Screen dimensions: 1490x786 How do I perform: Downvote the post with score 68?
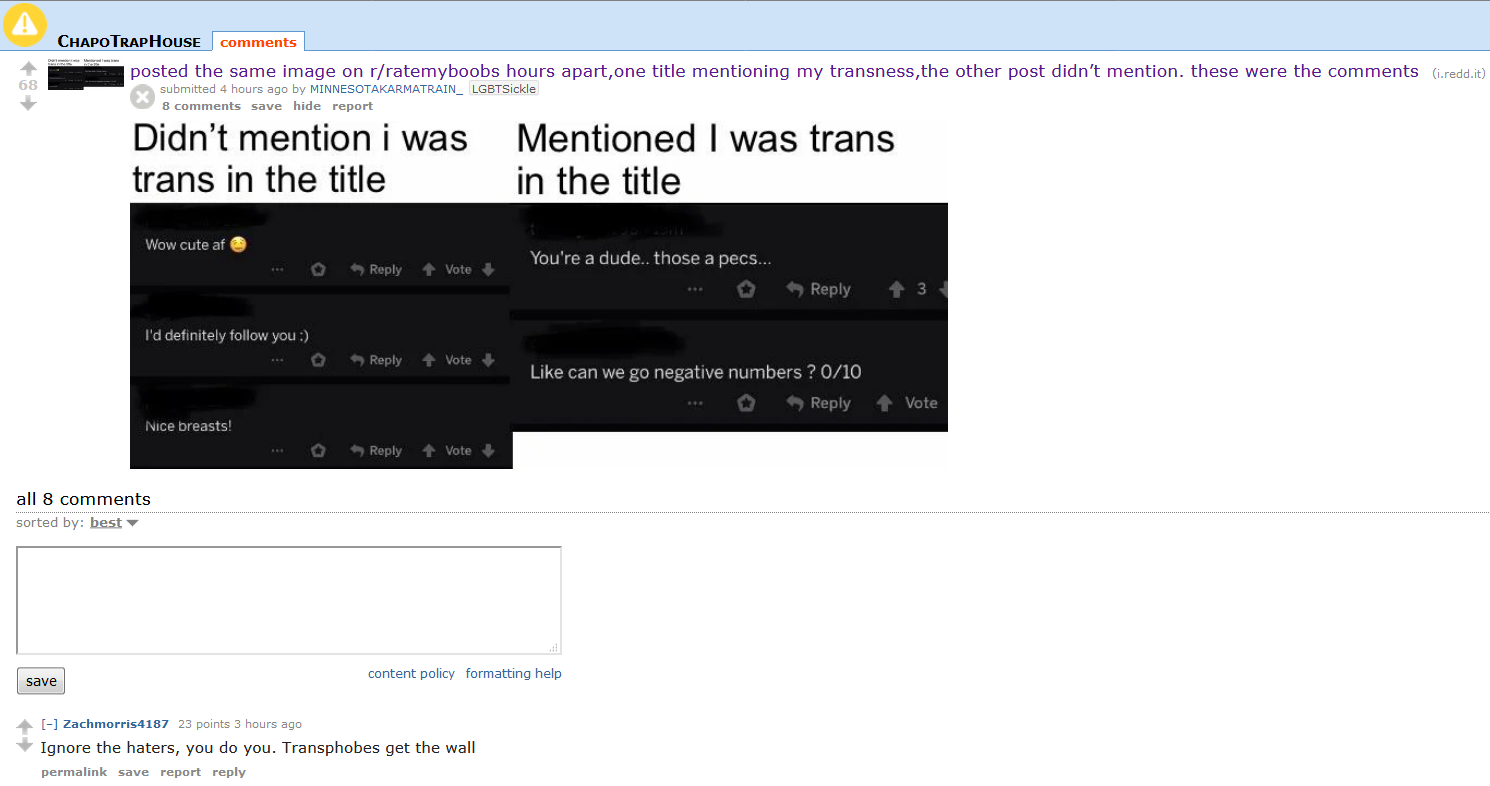(28, 103)
